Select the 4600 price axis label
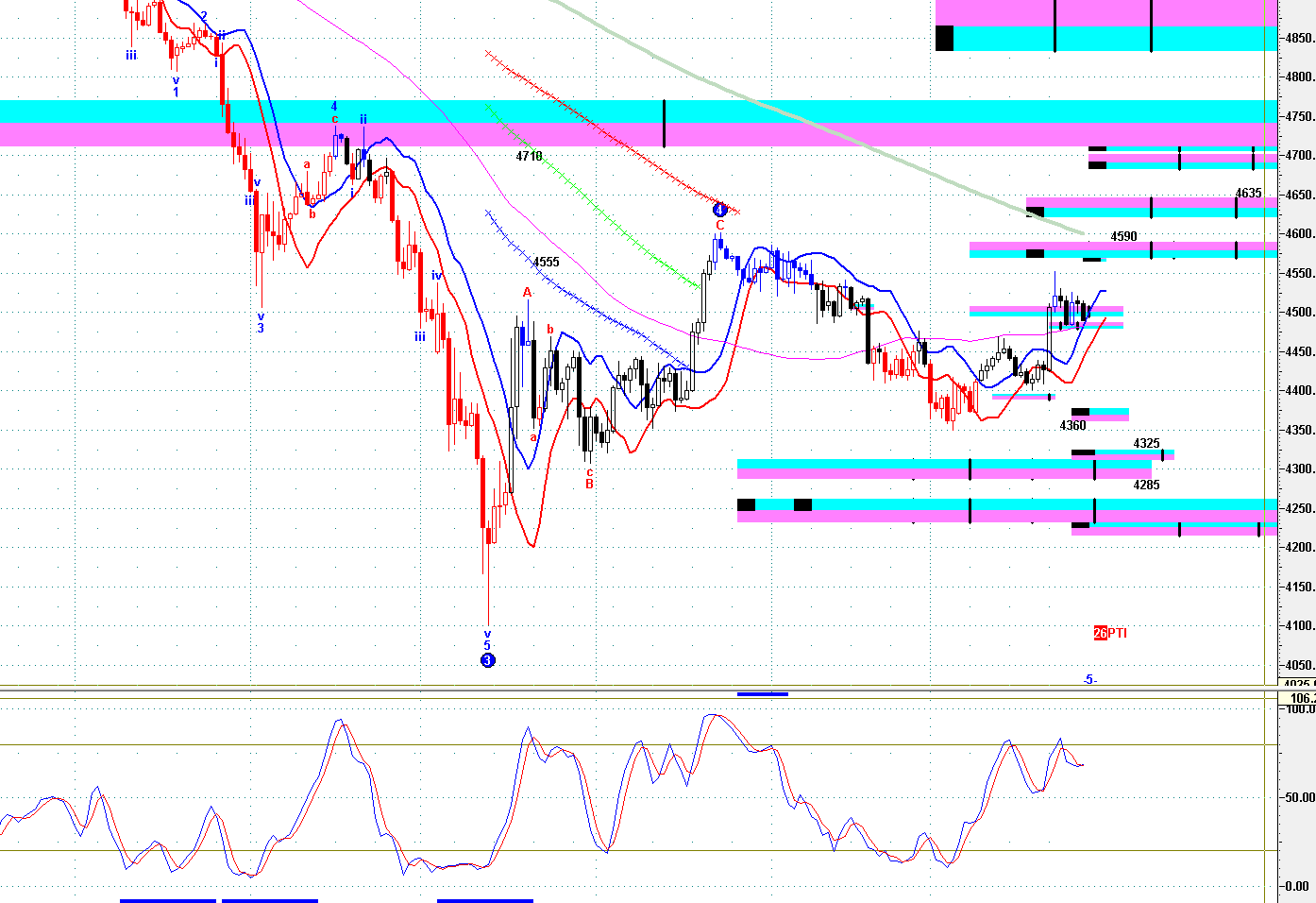Screen dimensions: 1316x903 pyautogui.click(x=1299, y=234)
